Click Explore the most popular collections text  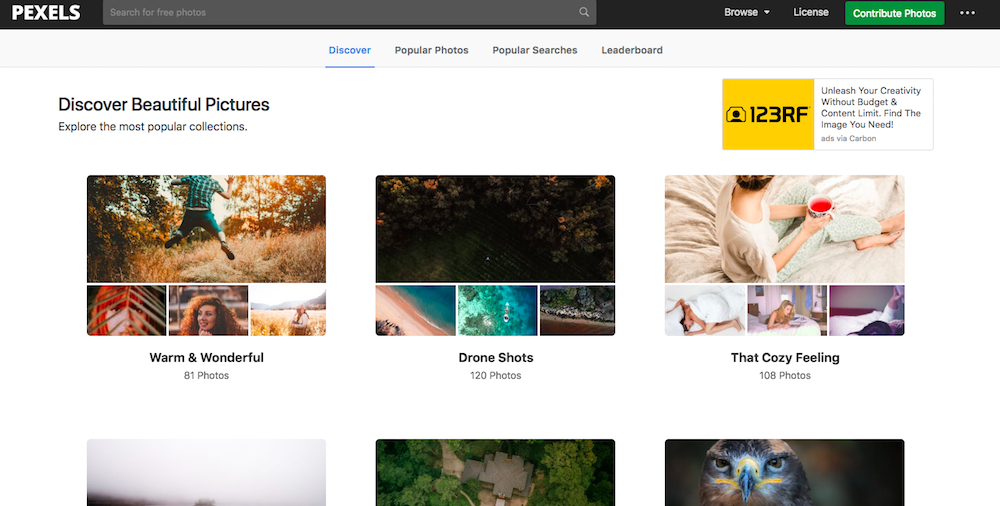coord(152,126)
